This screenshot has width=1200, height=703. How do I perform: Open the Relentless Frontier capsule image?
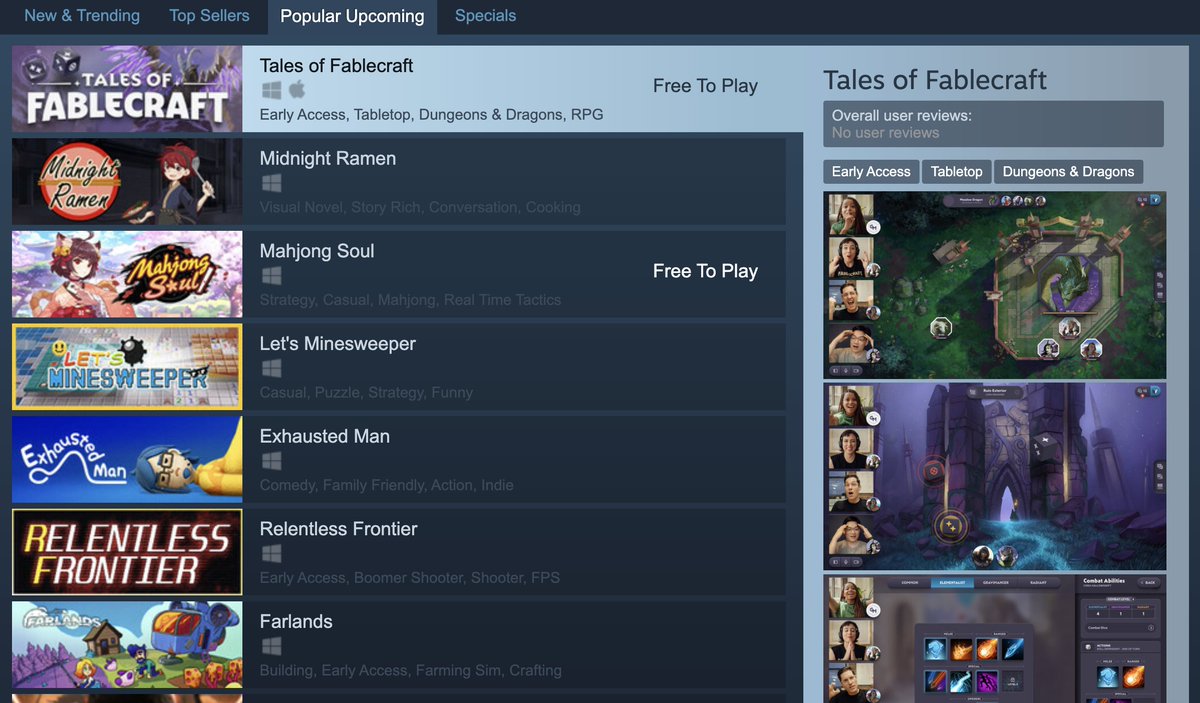[x=127, y=552]
